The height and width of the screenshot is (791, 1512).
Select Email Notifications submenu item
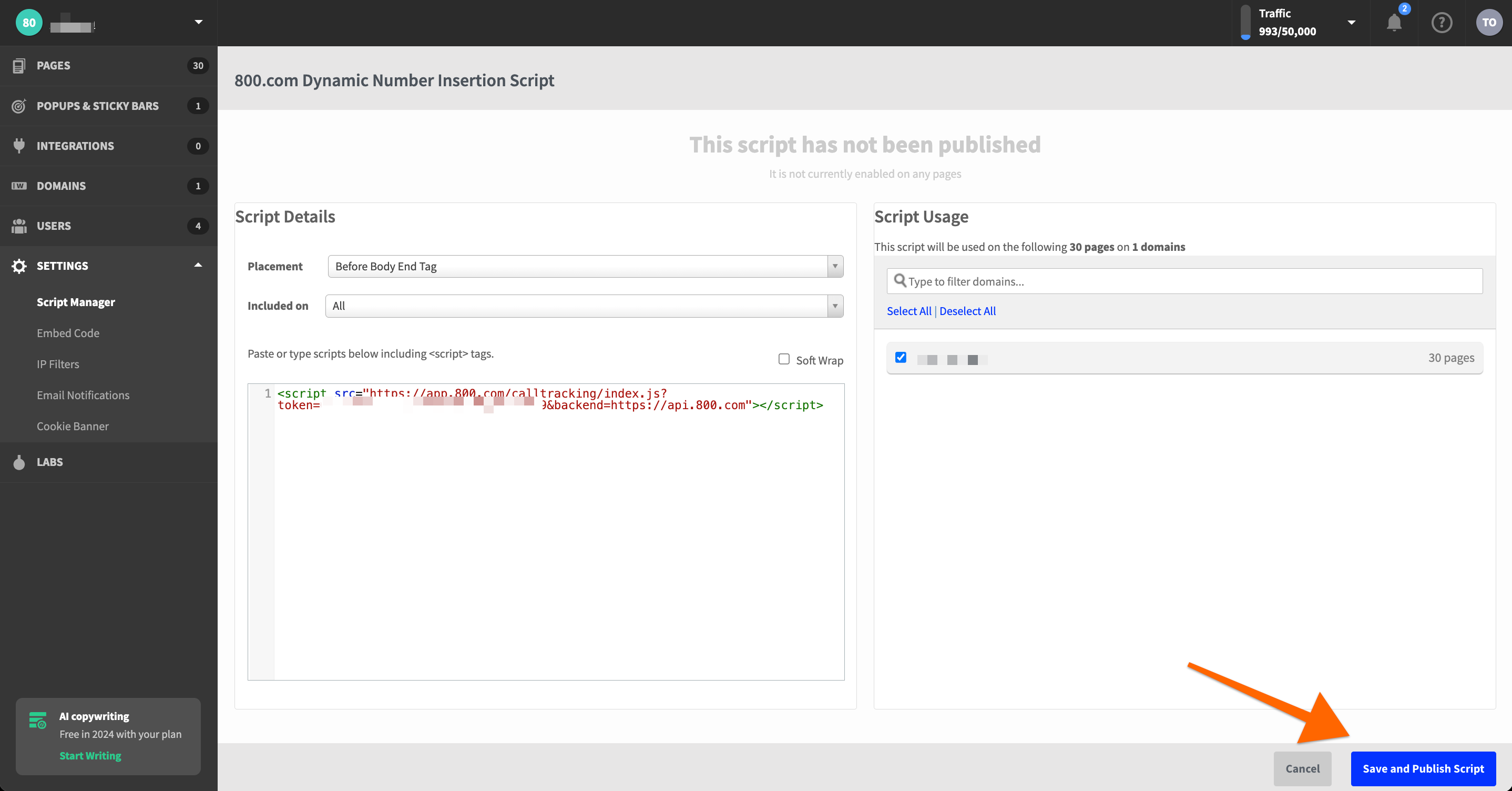point(83,395)
